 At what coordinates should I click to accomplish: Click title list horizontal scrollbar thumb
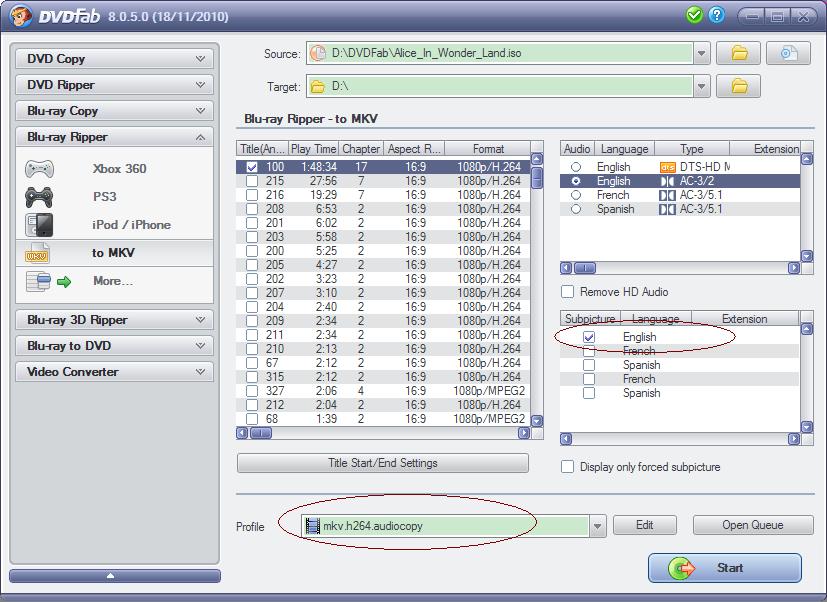tap(261, 433)
